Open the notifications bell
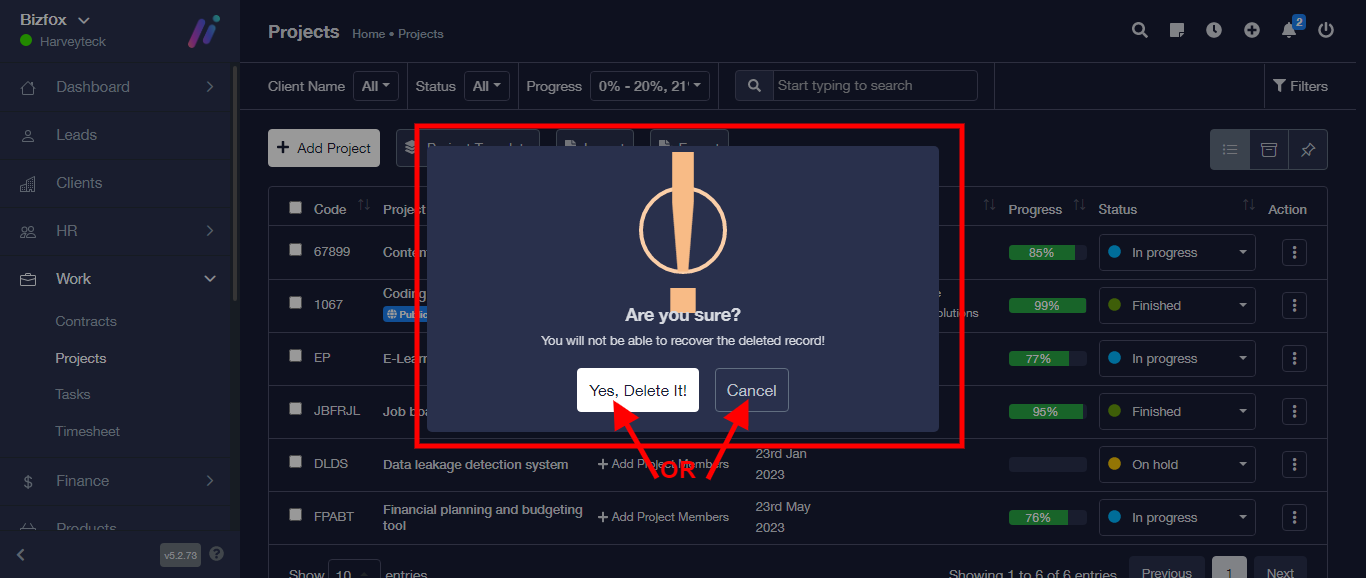The width and height of the screenshot is (1366, 578). coord(1289,31)
